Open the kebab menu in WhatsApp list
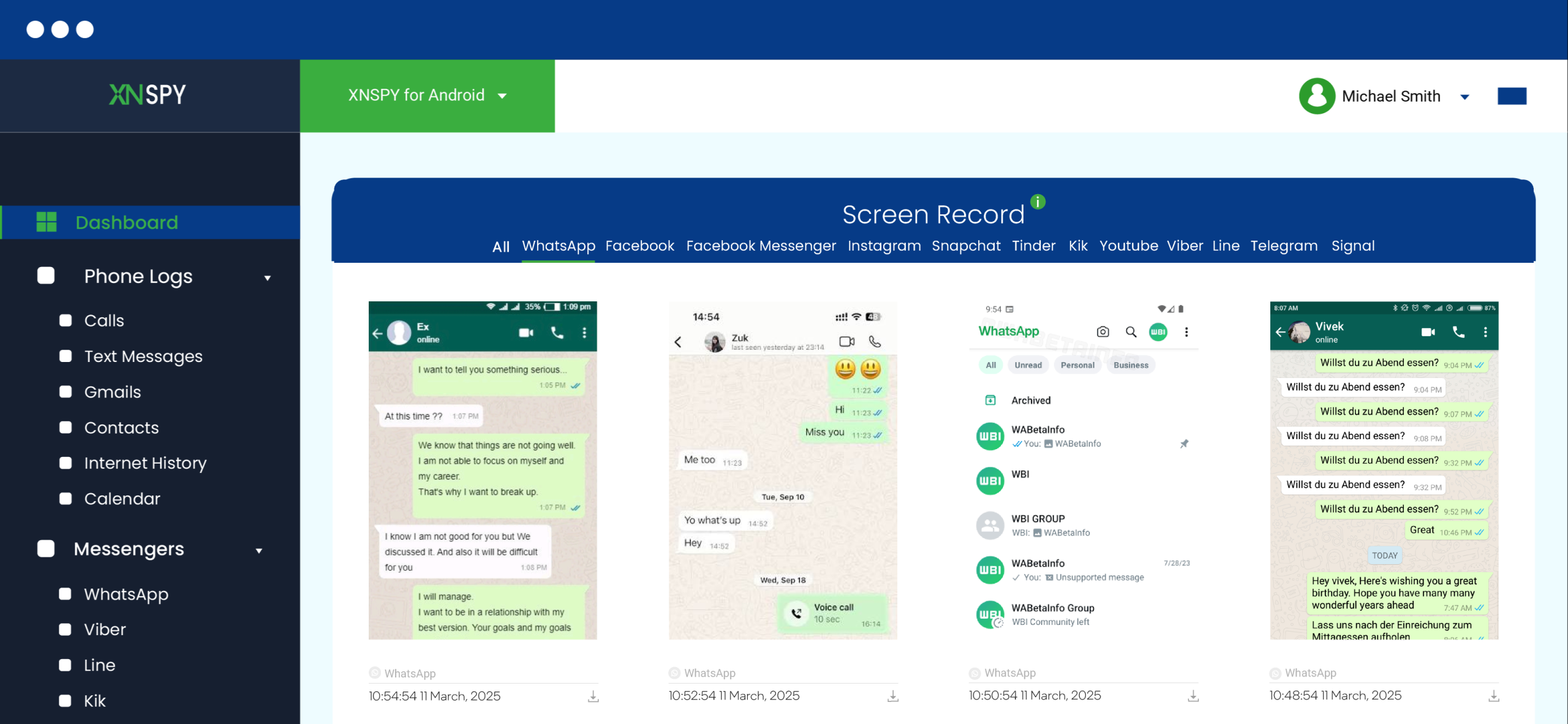 point(1186,331)
